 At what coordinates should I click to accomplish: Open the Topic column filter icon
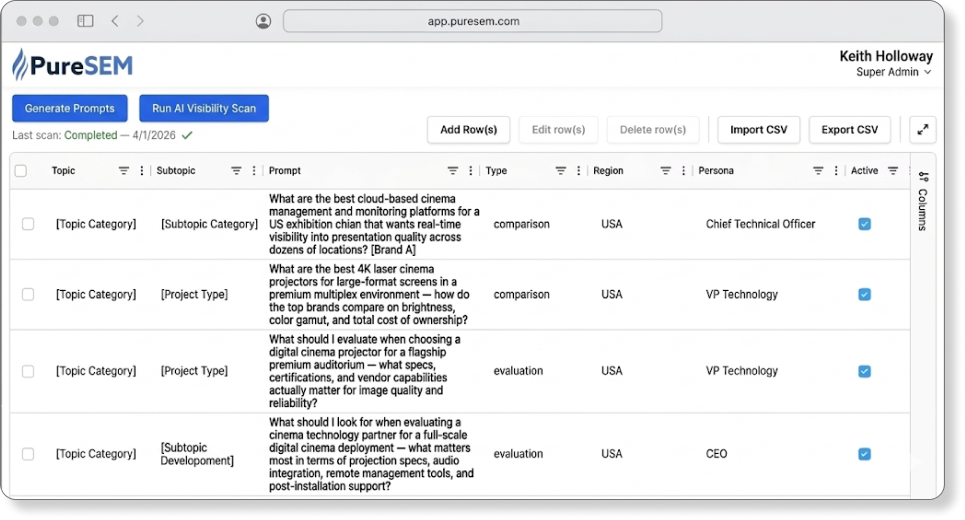124,171
